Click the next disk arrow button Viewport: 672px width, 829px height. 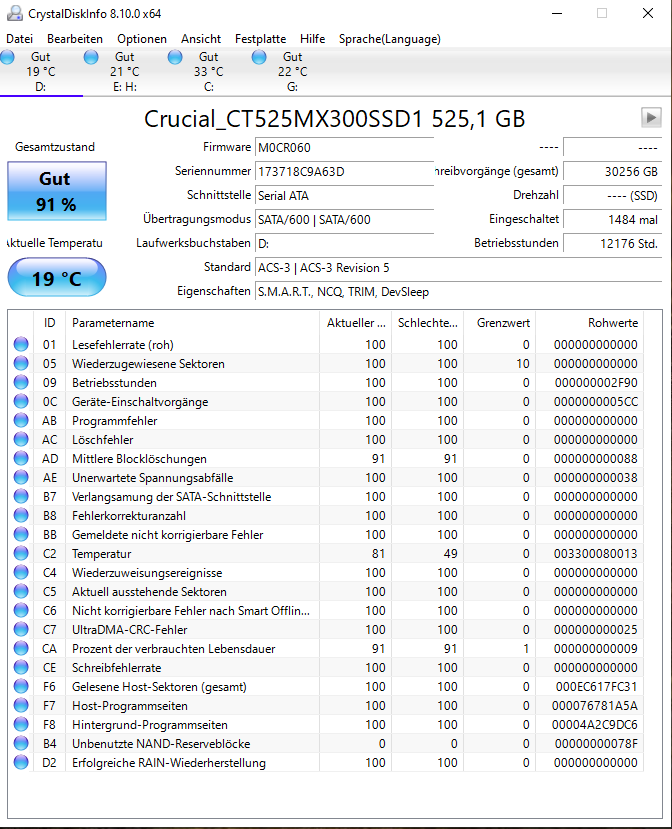(x=651, y=117)
